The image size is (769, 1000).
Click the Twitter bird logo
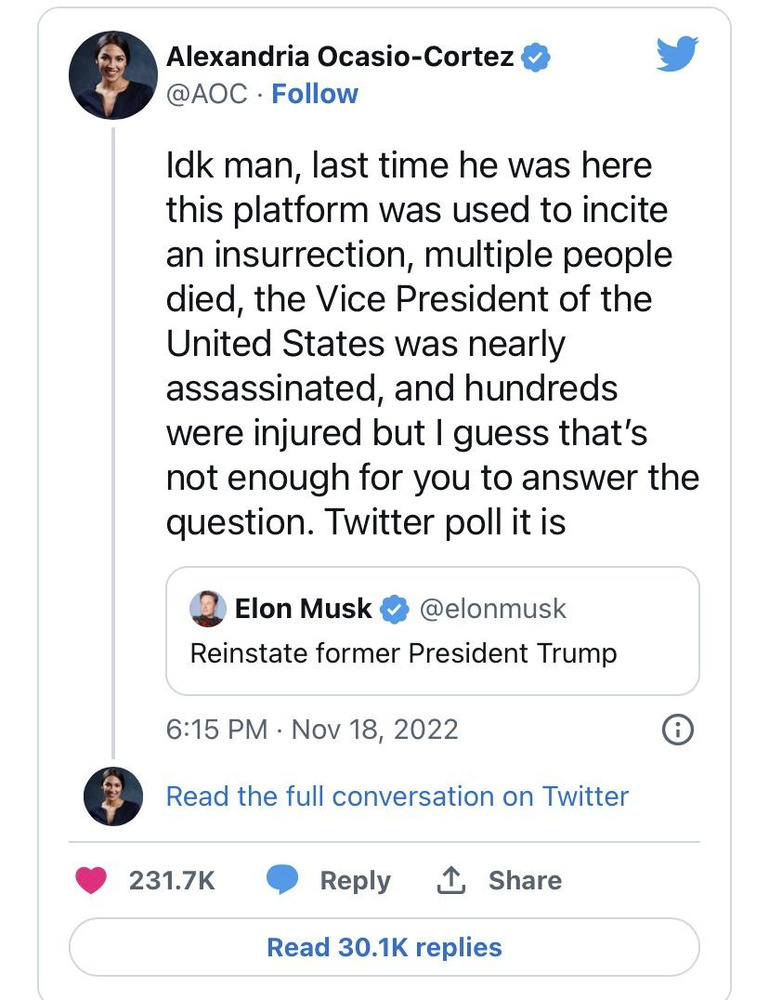coord(677,54)
